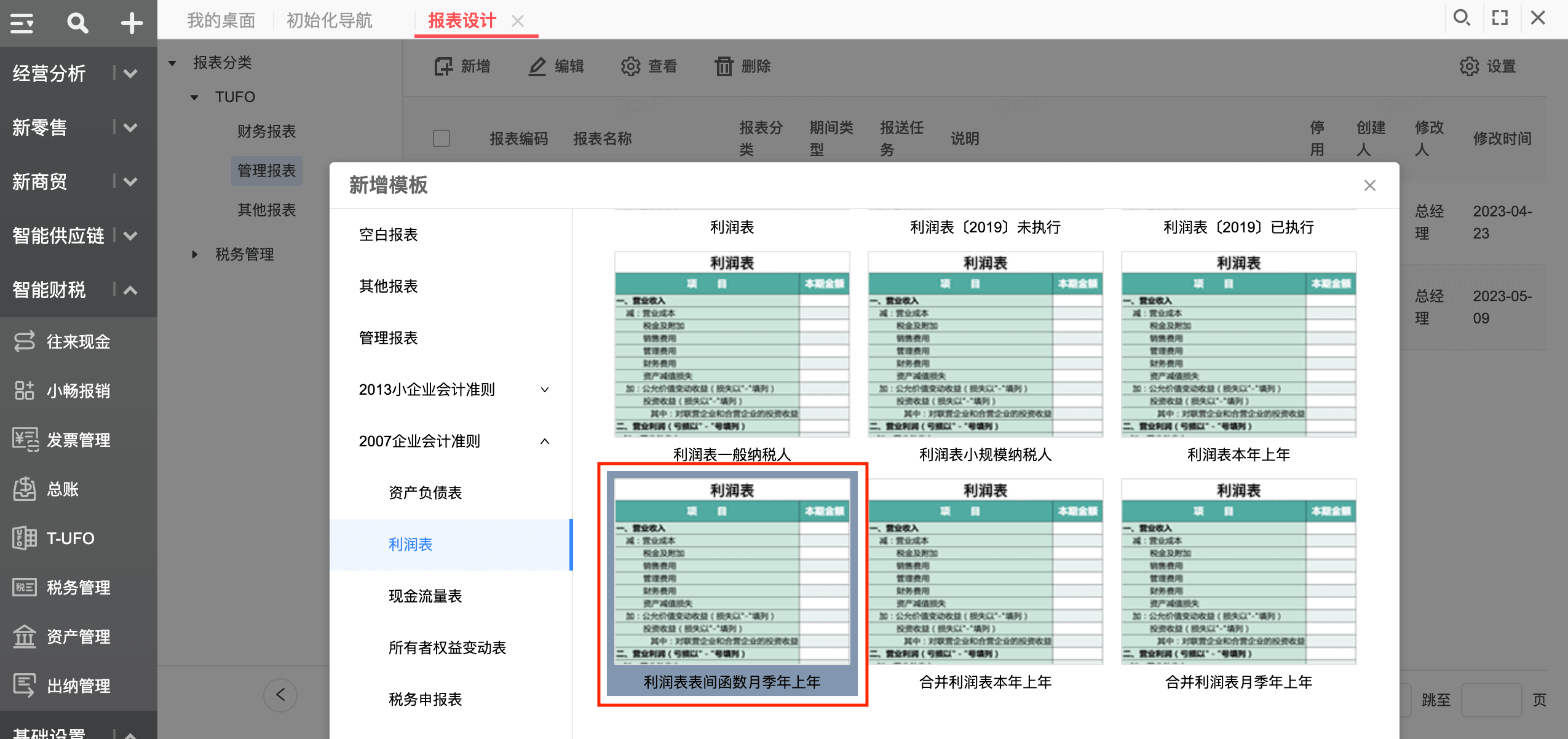Image resolution: width=1568 pixels, height=739 pixels.
Task: Choose 利润表本年上年 template thumbnail
Action: pos(1238,344)
